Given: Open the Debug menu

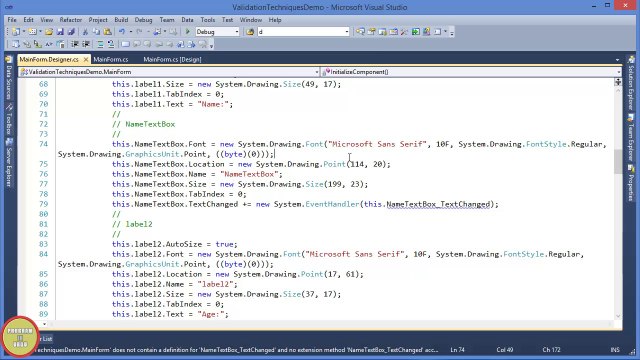Looking at the screenshot, I should [143, 20].
